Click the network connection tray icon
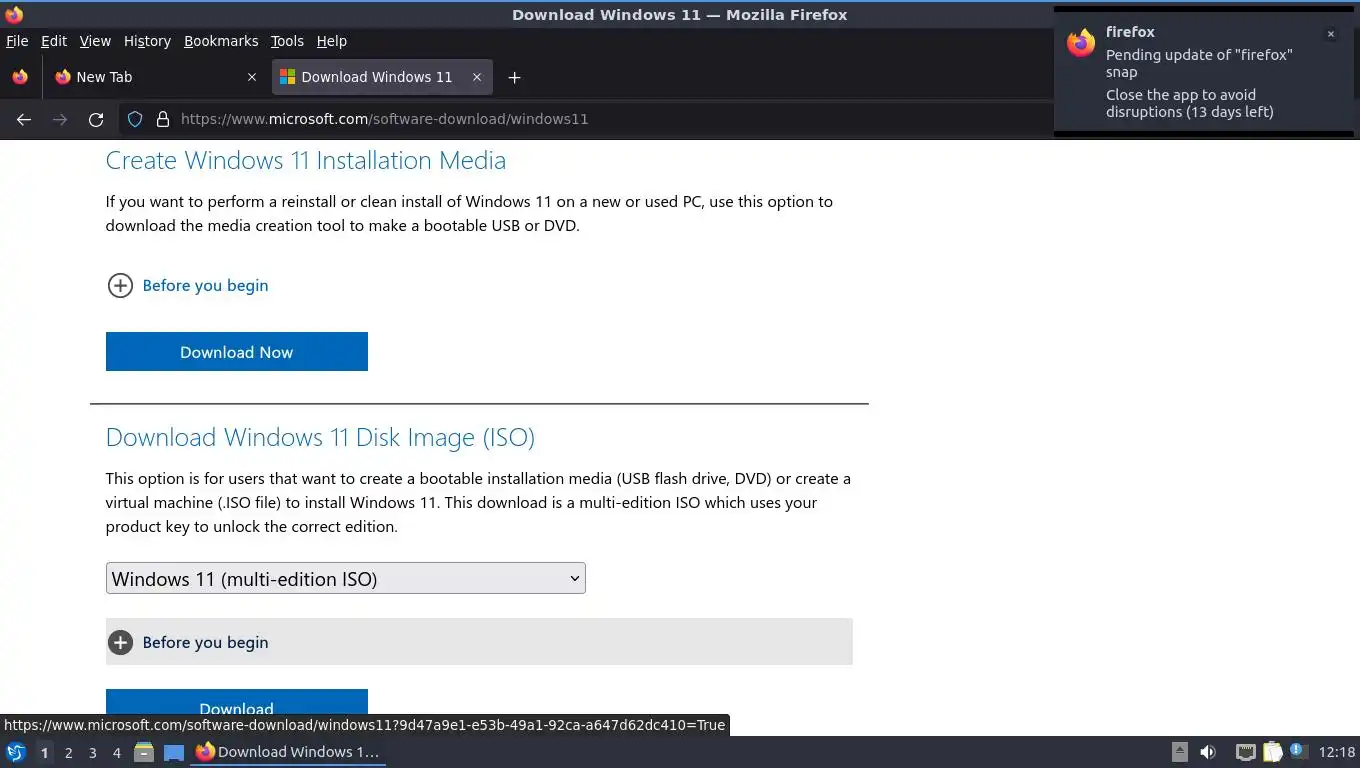Viewport: 1360px width, 768px height. point(1245,752)
